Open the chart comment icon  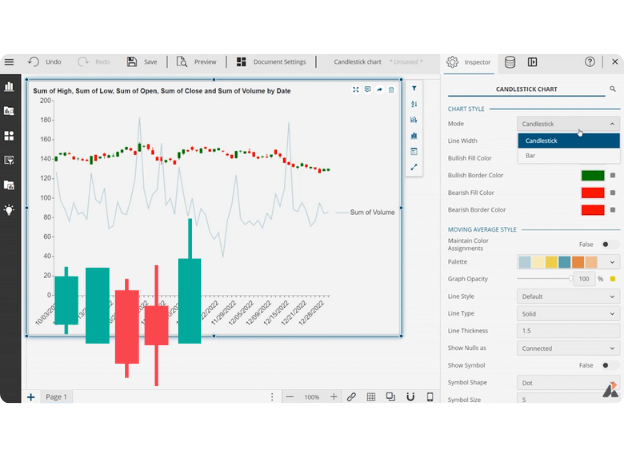tap(368, 90)
